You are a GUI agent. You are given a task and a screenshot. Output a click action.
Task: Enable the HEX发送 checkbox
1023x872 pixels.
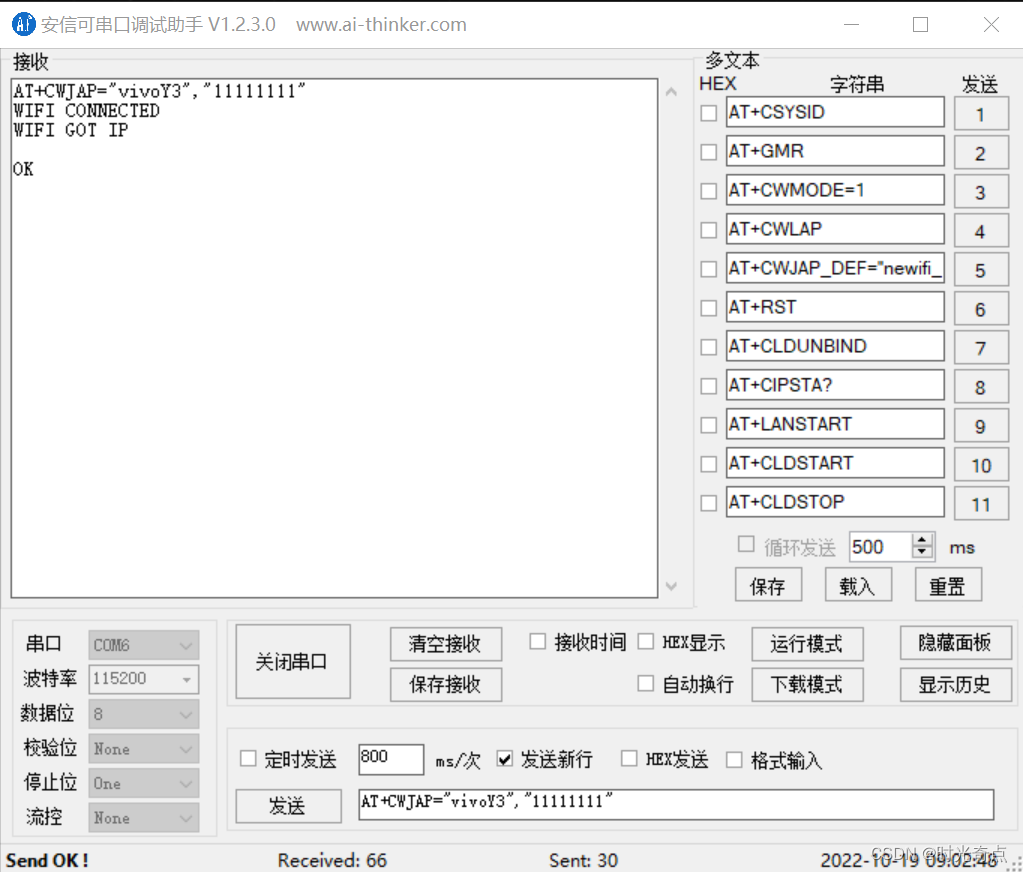coord(629,759)
